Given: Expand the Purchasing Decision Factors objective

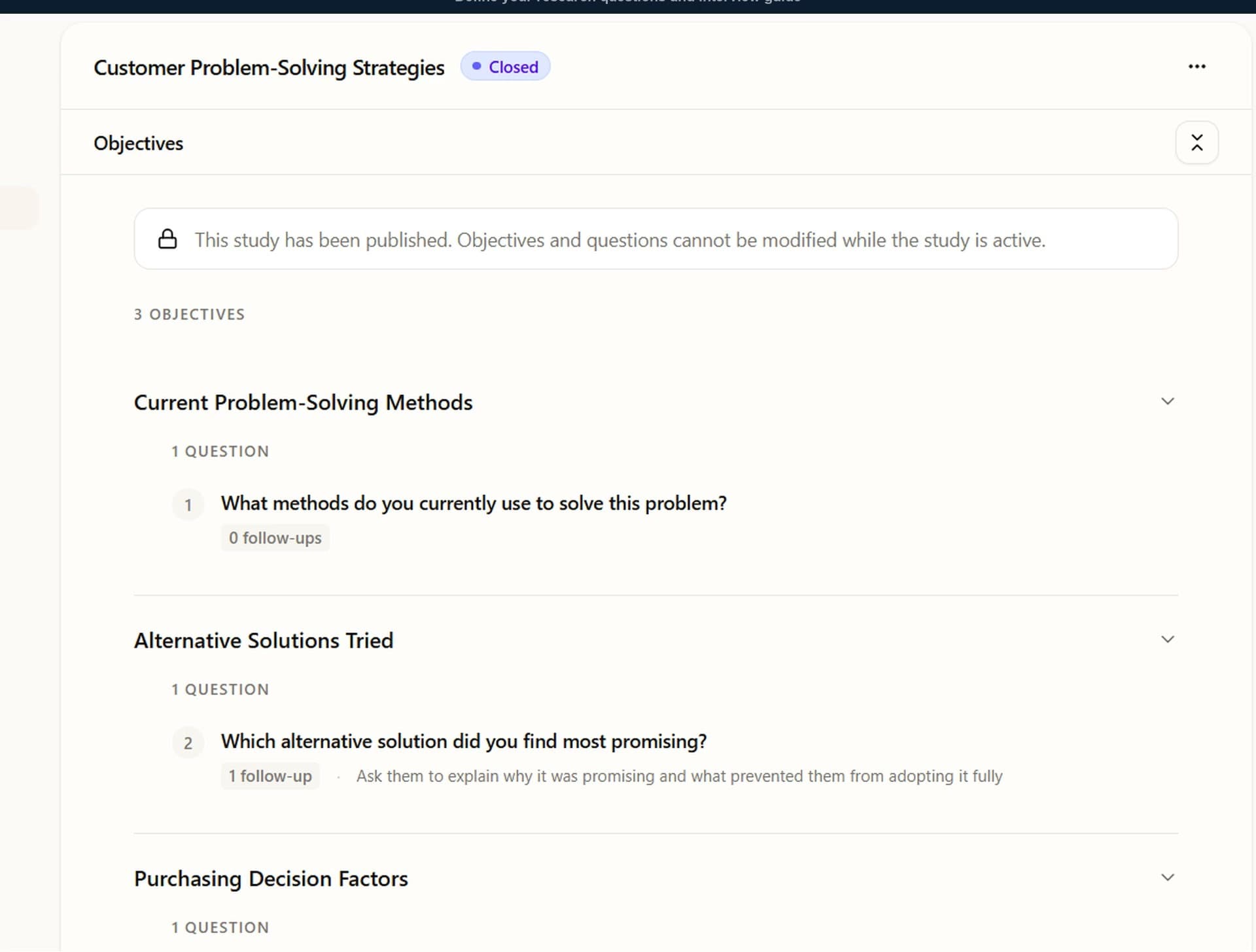Looking at the screenshot, I should [1168, 877].
